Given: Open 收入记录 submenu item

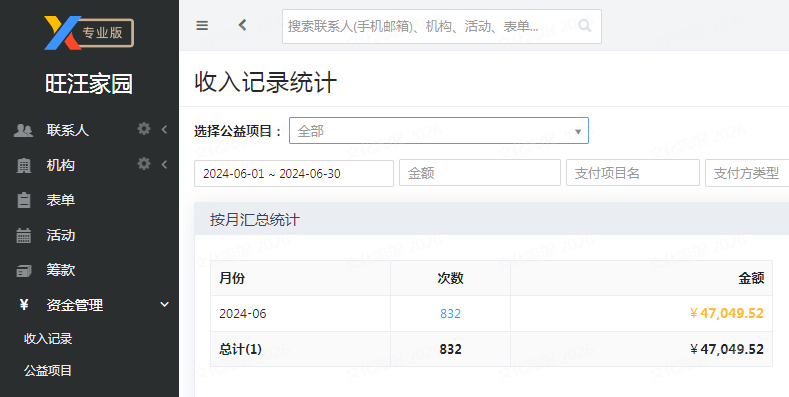Looking at the screenshot, I should [x=48, y=339].
